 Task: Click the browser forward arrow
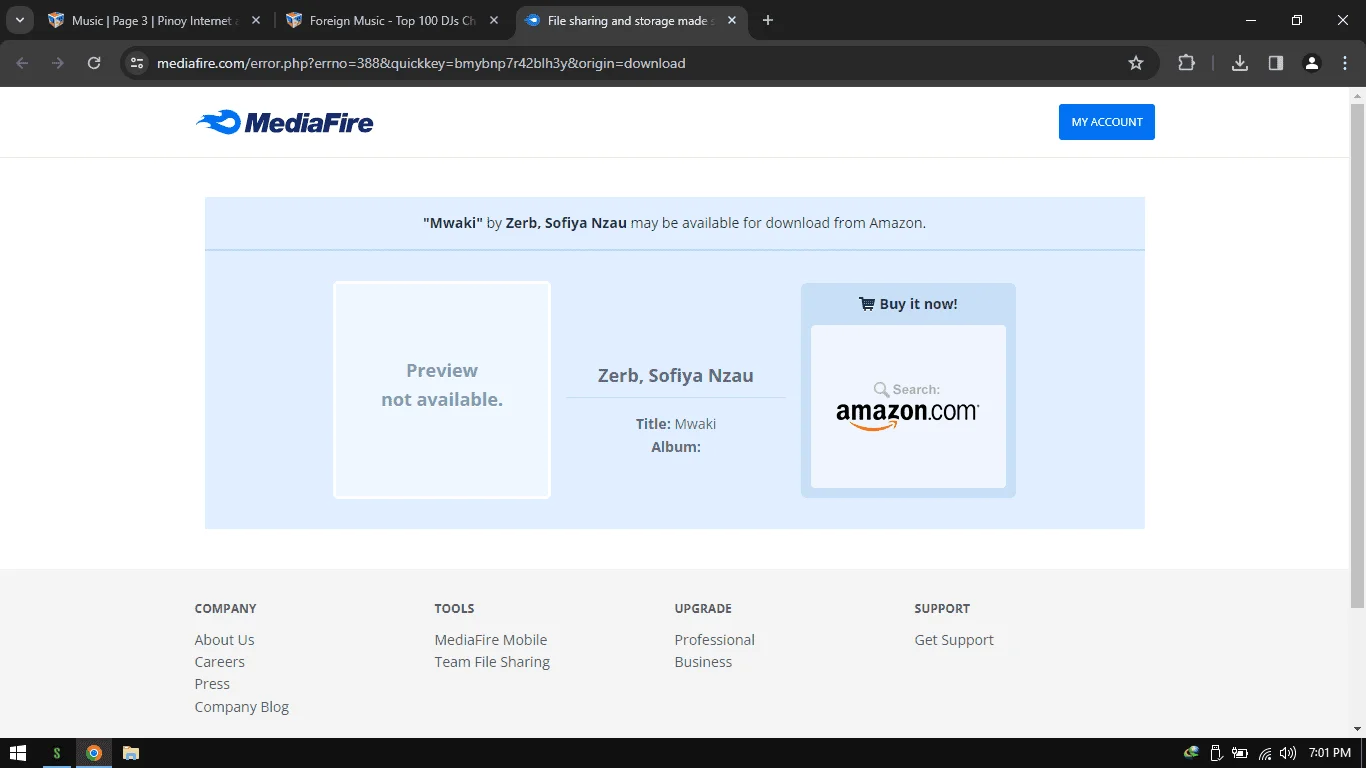(x=58, y=63)
